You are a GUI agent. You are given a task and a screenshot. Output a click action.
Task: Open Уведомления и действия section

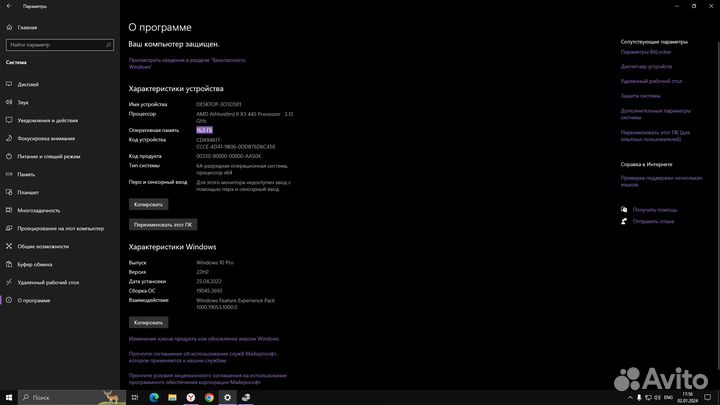point(47,120)
